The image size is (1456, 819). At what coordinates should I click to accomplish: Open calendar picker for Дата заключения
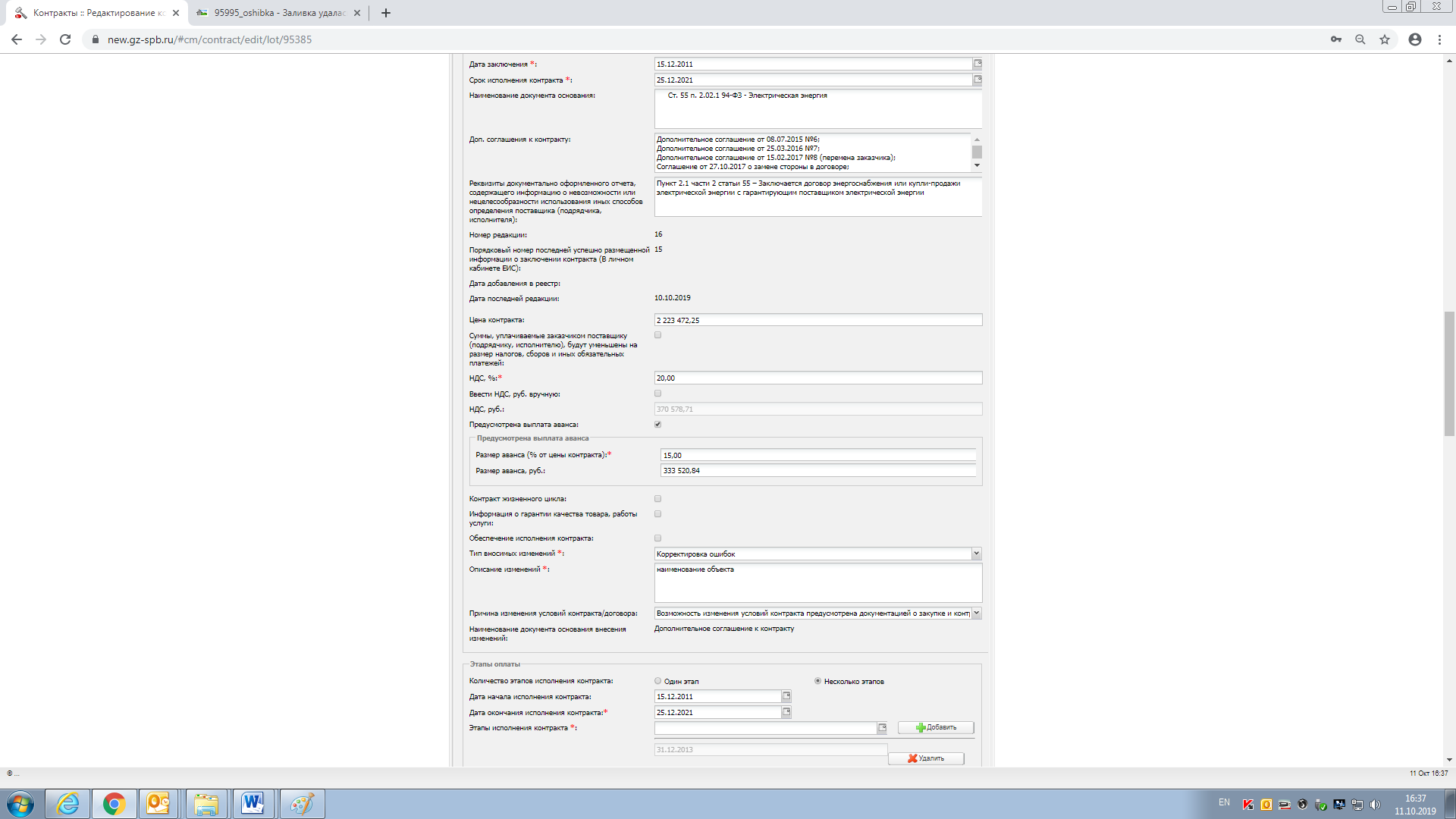pos(977,64)
